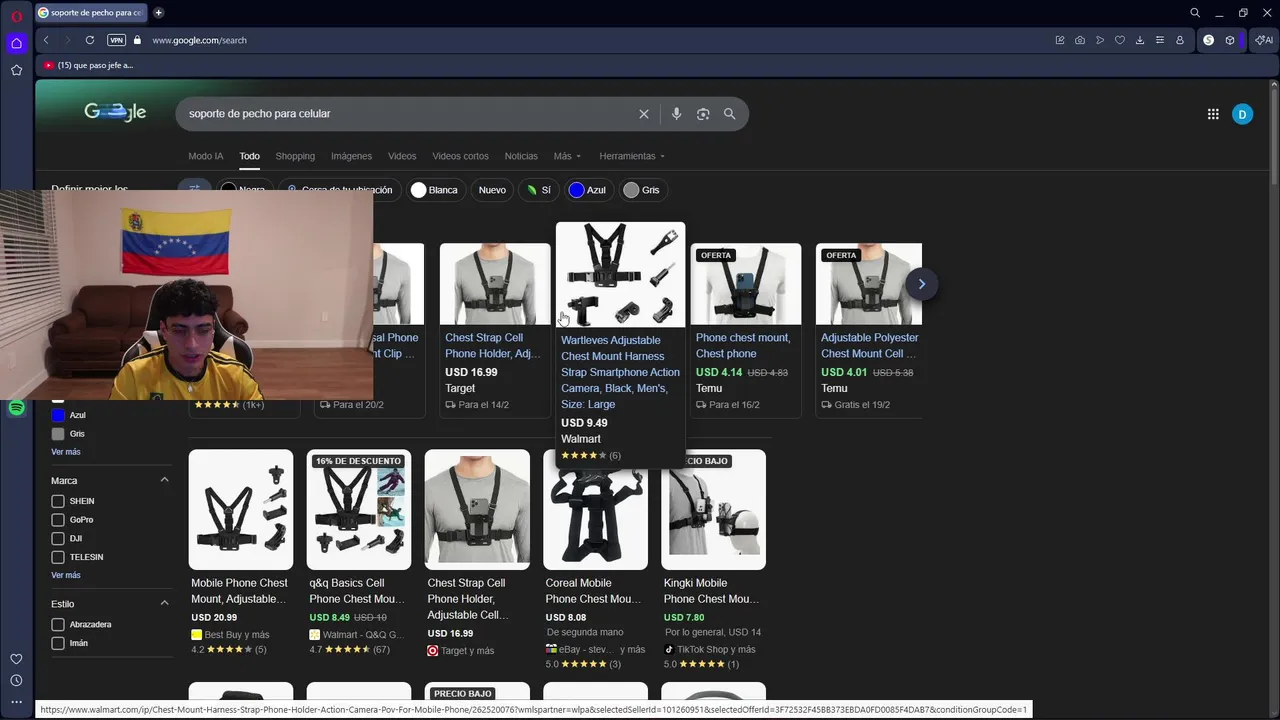Submit search with the magnifying glass icon
Viewport: 1280px width, 720px height.
pyautogui.click(x=730, y=114)
